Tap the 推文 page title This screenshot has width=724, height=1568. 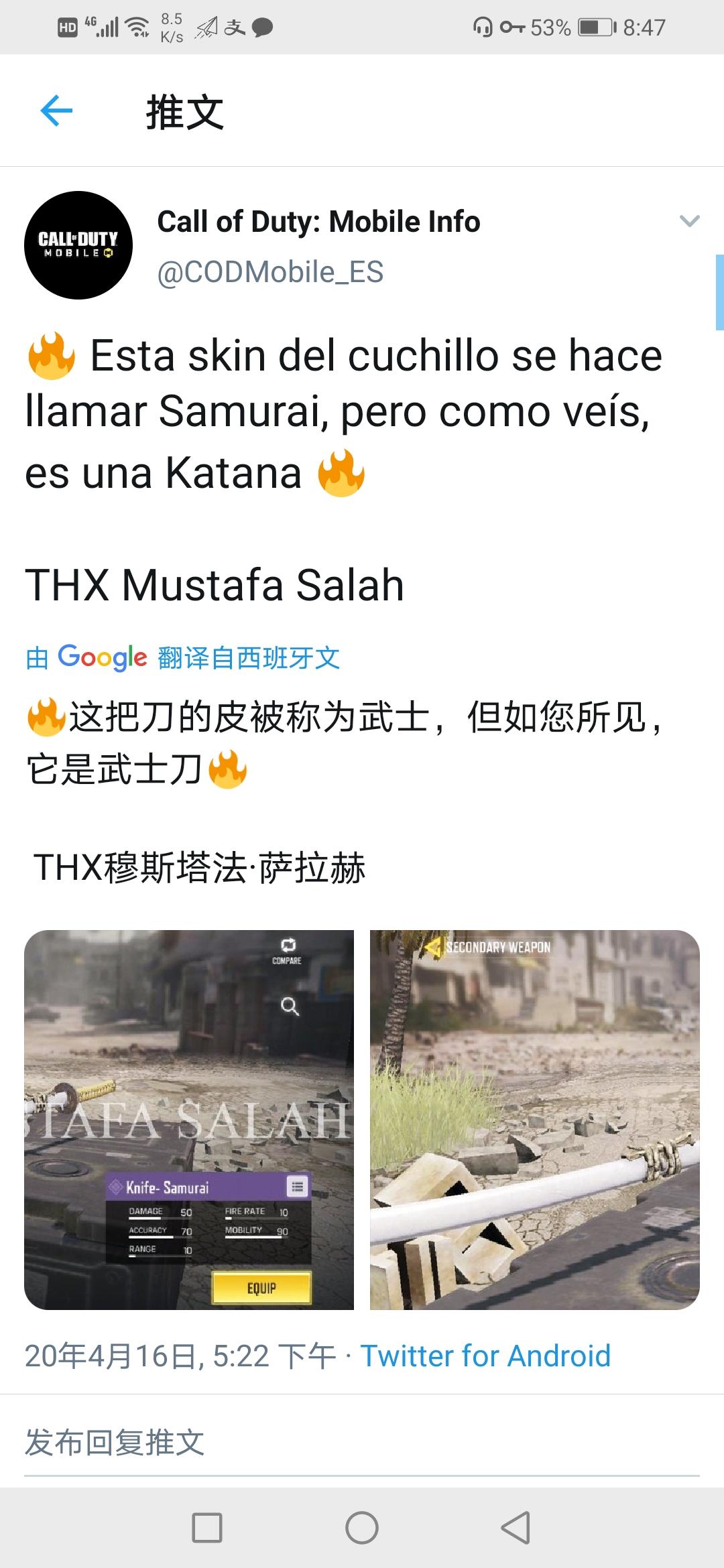185,112
